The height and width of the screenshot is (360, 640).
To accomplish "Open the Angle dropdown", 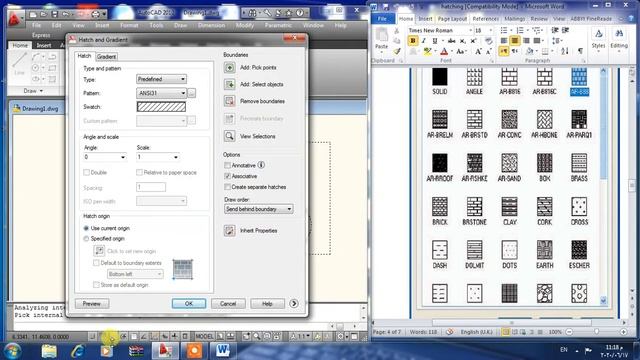I will coord(105,157).
